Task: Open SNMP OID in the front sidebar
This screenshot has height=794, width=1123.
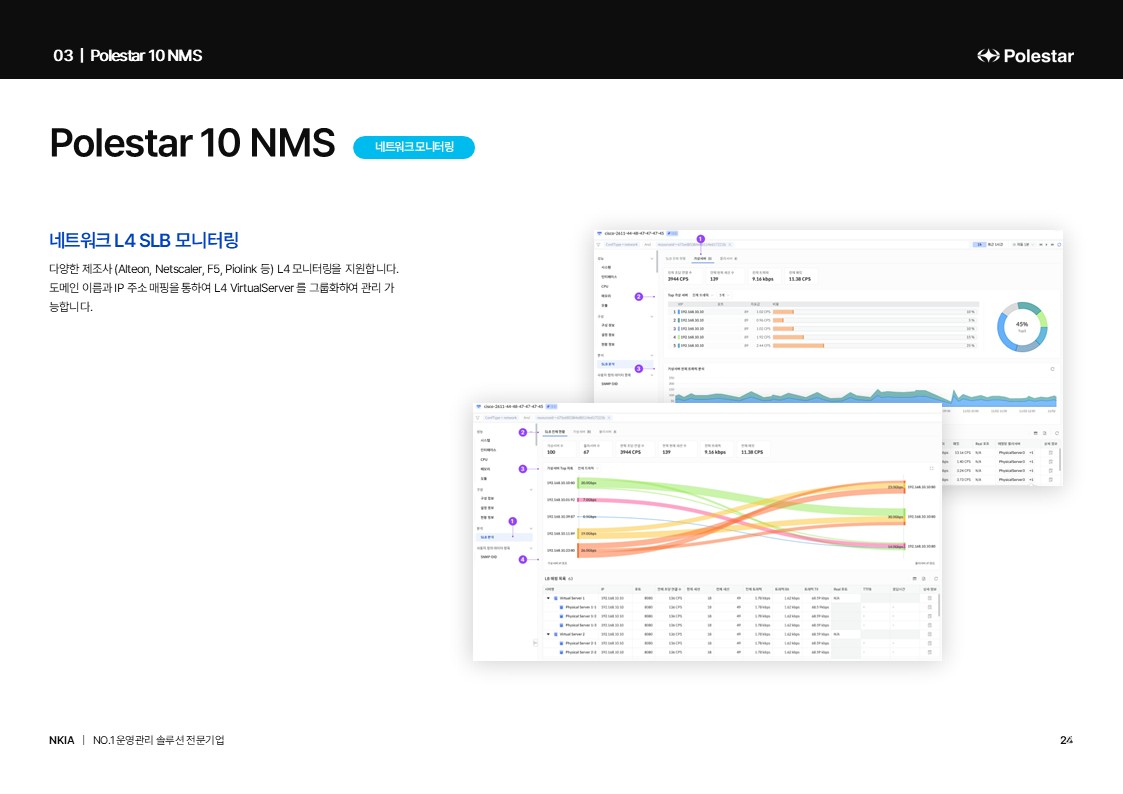Action: 487,557
